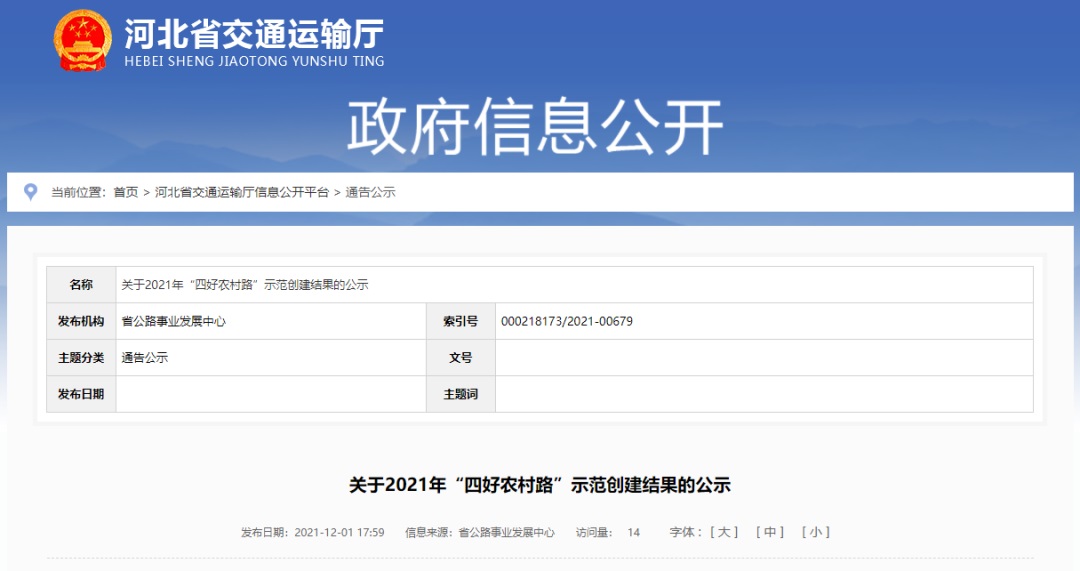1080x571 pixels.
Task: Click the 信息来源 source text
Action: point(480,532)
